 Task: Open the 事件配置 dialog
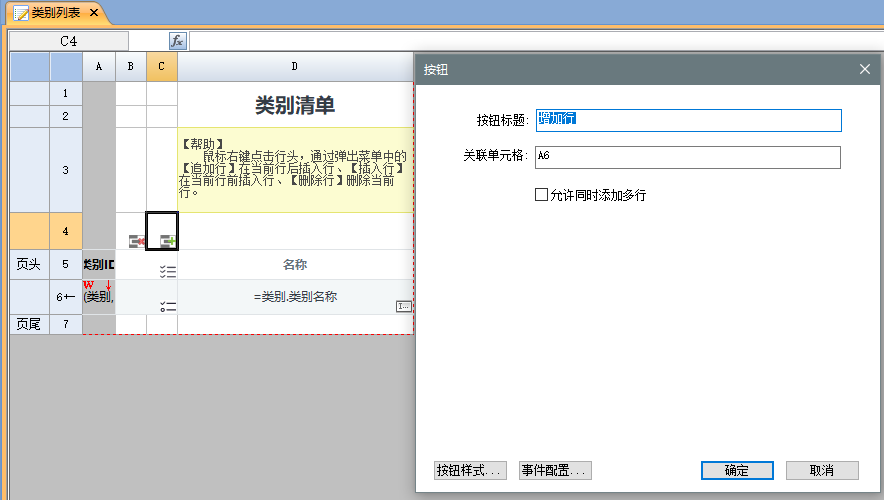555,470
